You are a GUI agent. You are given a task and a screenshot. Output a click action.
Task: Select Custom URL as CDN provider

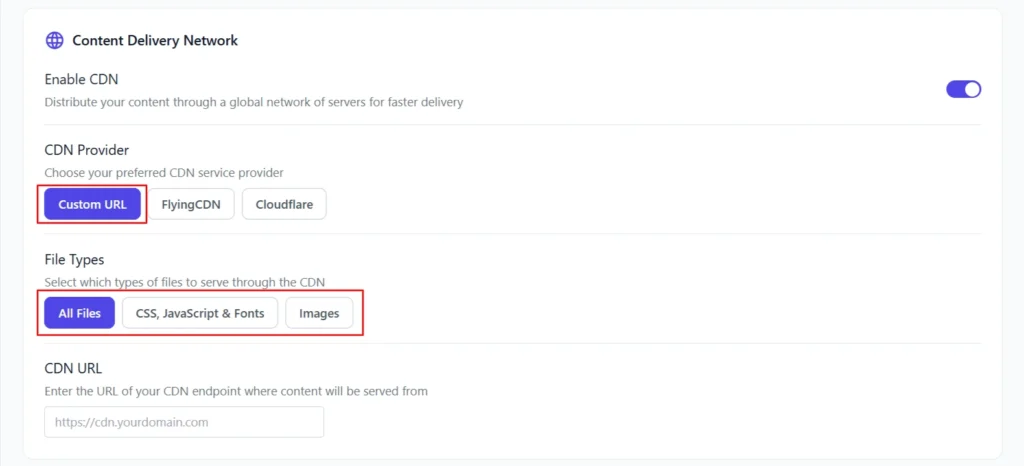coord(93,204)
